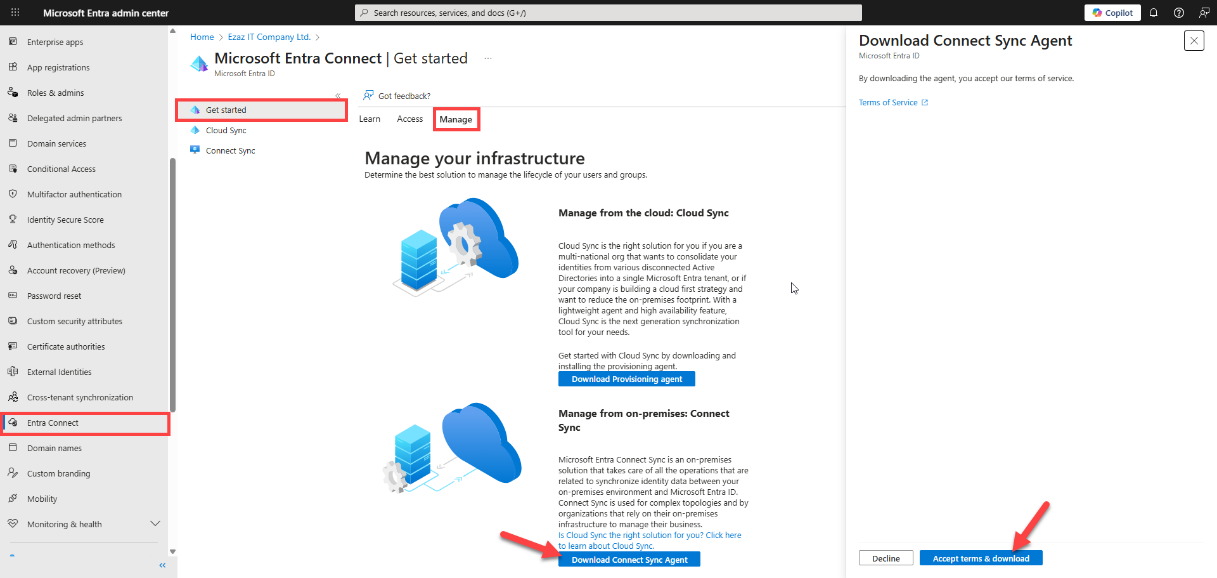This screenshot has height=578, width=1217.
Task: Open Ezaz IT Company Ltd. breadcrumb
Action: pyautogui.click(x=268, y=37)
